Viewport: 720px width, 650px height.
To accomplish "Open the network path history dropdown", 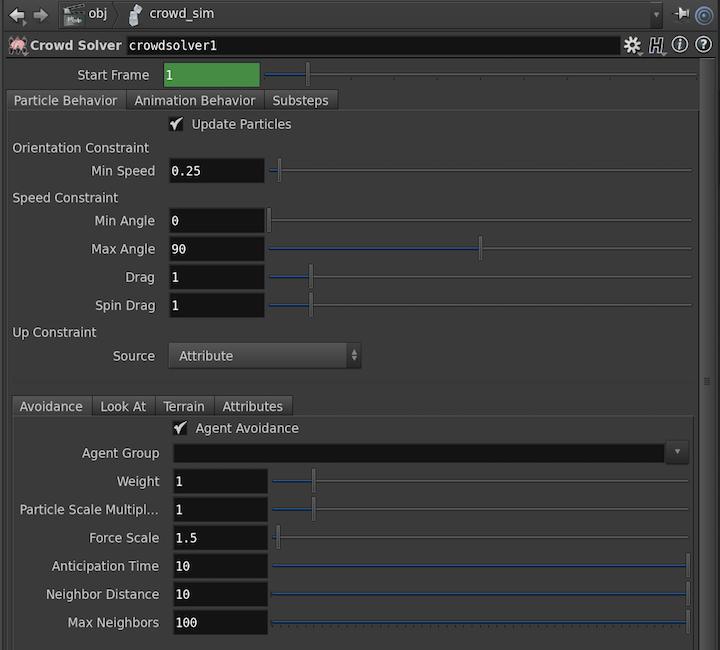I will [656, 15].
